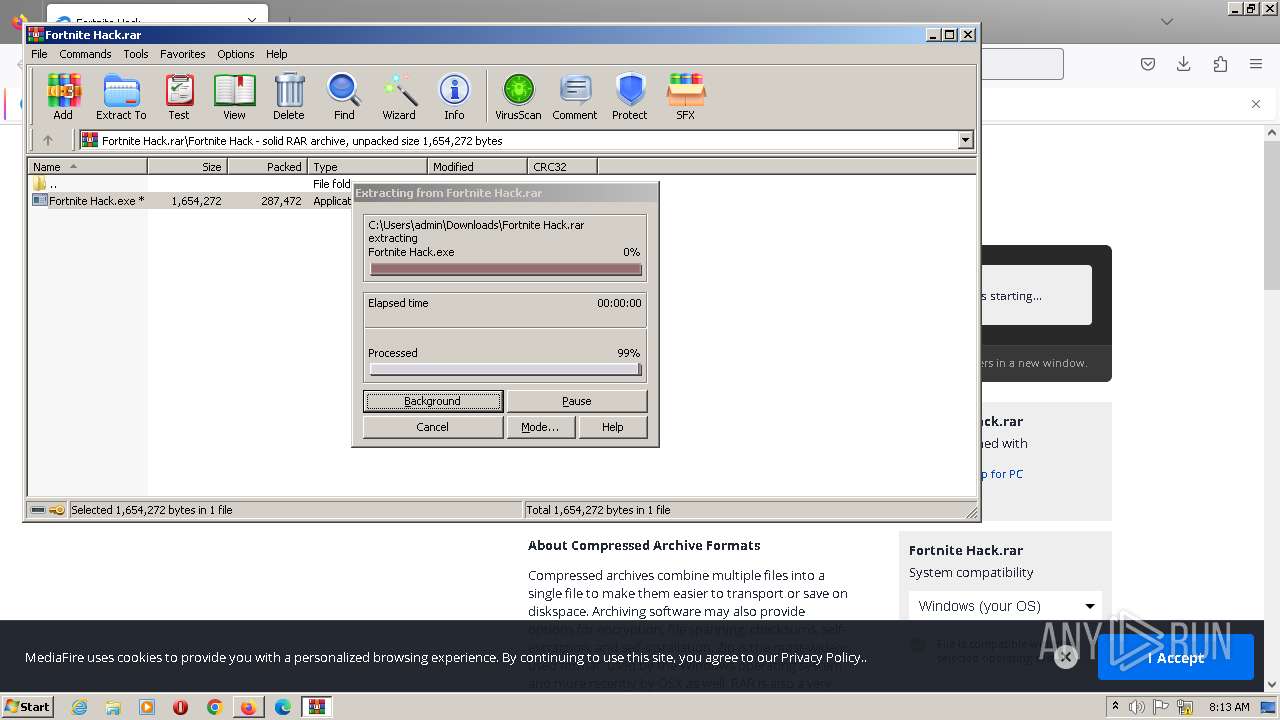Launch Opera from the taskbar

181,707
